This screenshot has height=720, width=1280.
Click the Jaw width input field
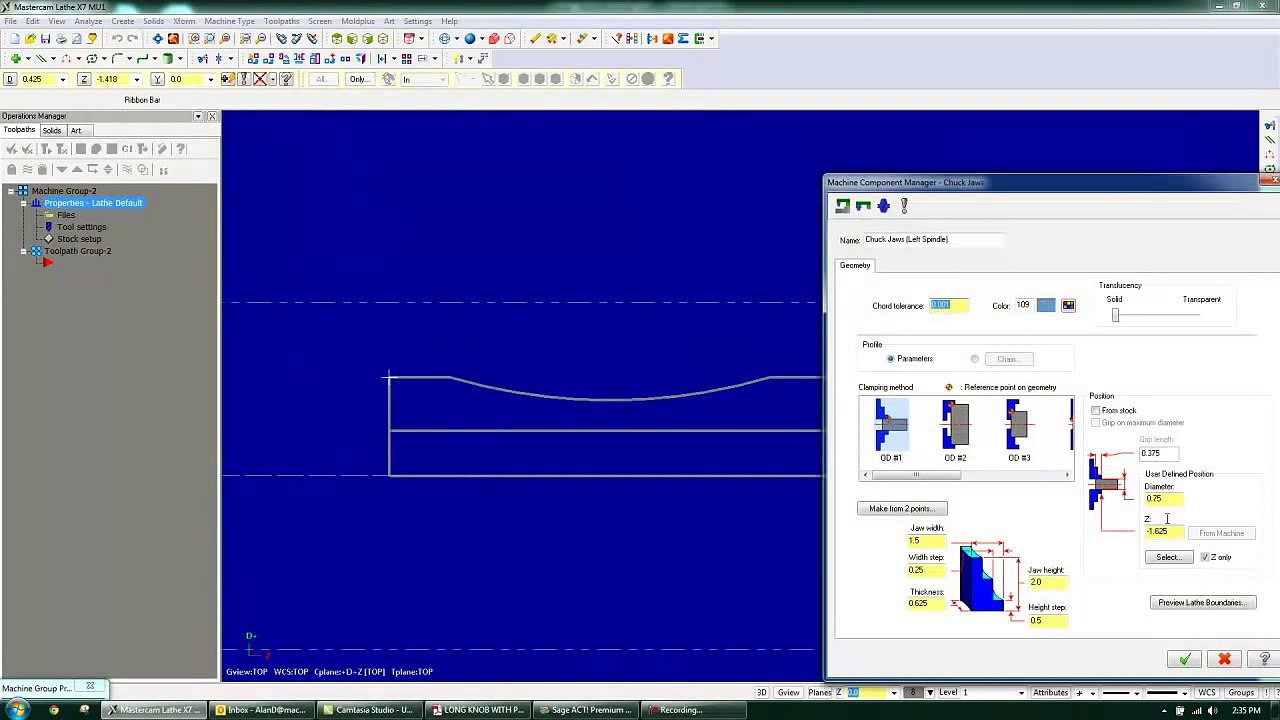pos(926,541)
